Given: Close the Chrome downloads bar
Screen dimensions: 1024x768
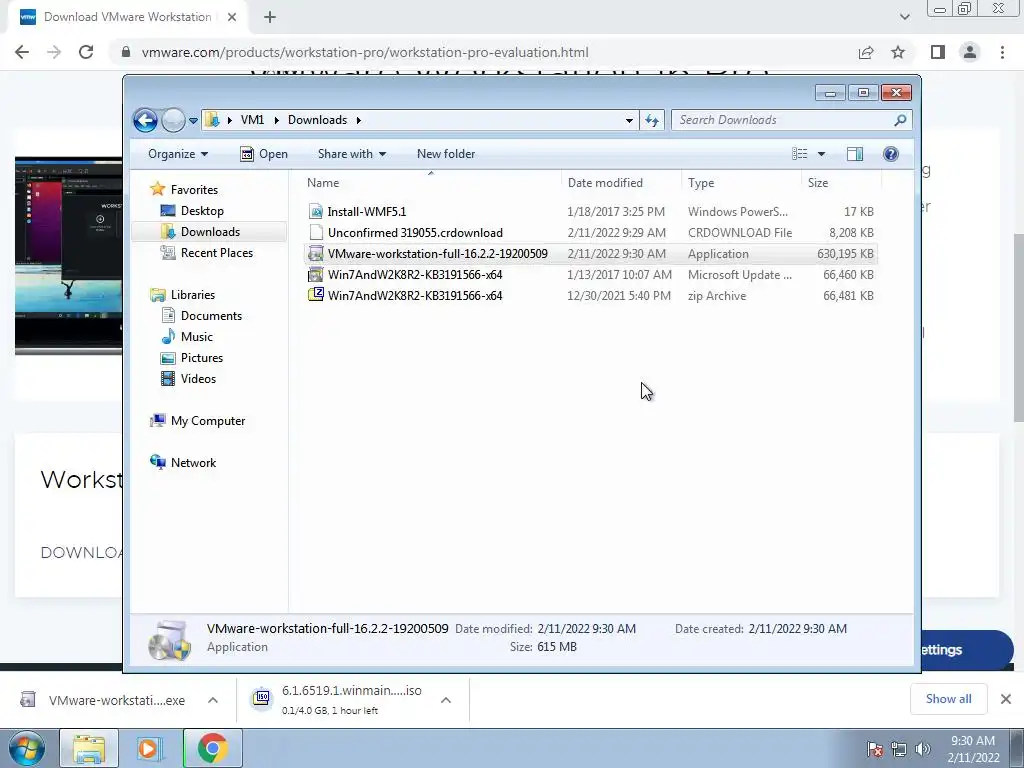Looking at the screenshot, I should pyautogui.click(x=1006, y=699).
